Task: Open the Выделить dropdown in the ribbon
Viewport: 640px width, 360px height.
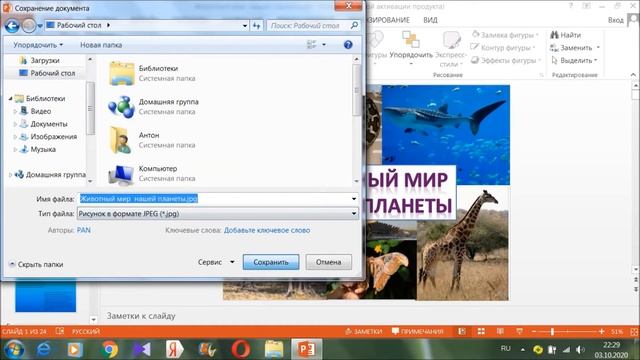Action: pyautogui.click(x=574, y=60)
